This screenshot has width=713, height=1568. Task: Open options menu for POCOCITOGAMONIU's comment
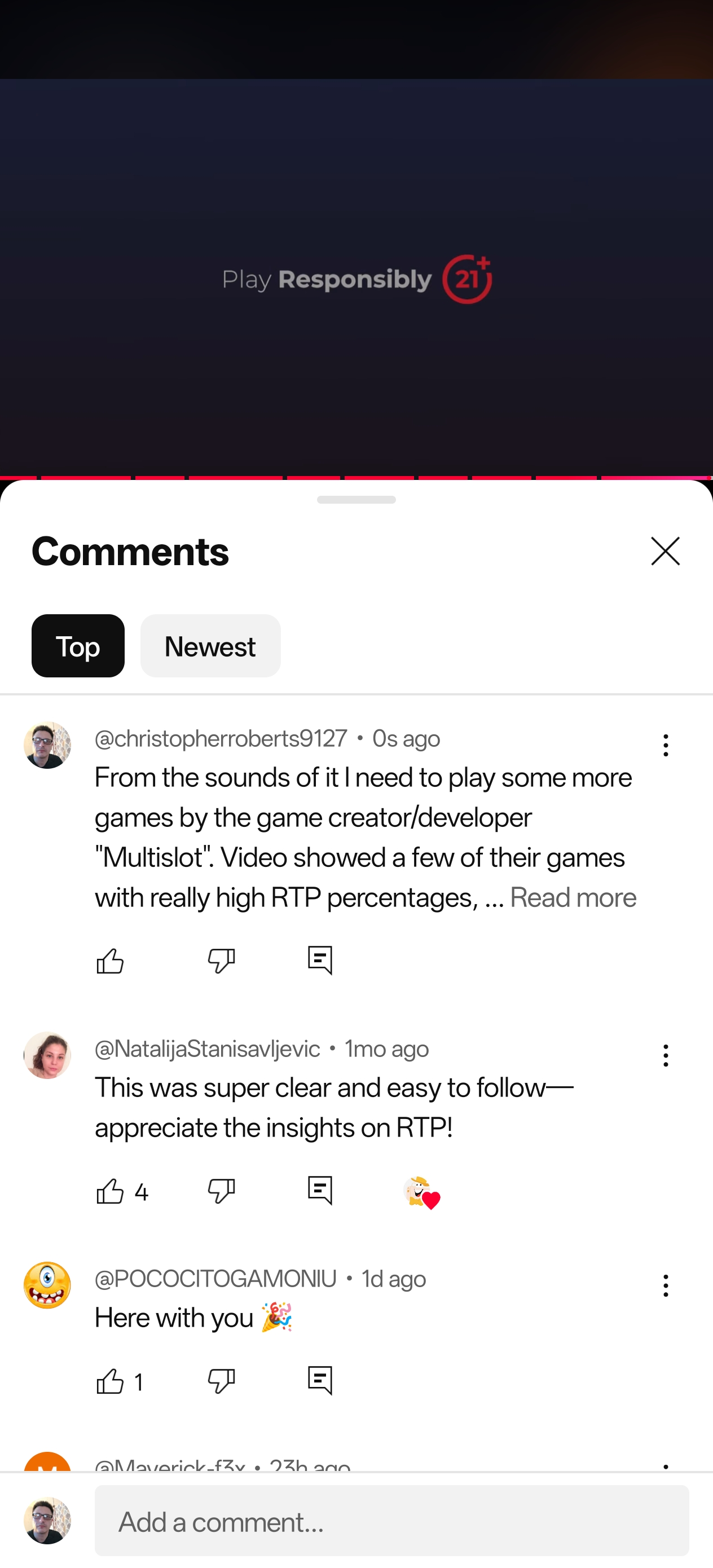[x=666, y=1285]
